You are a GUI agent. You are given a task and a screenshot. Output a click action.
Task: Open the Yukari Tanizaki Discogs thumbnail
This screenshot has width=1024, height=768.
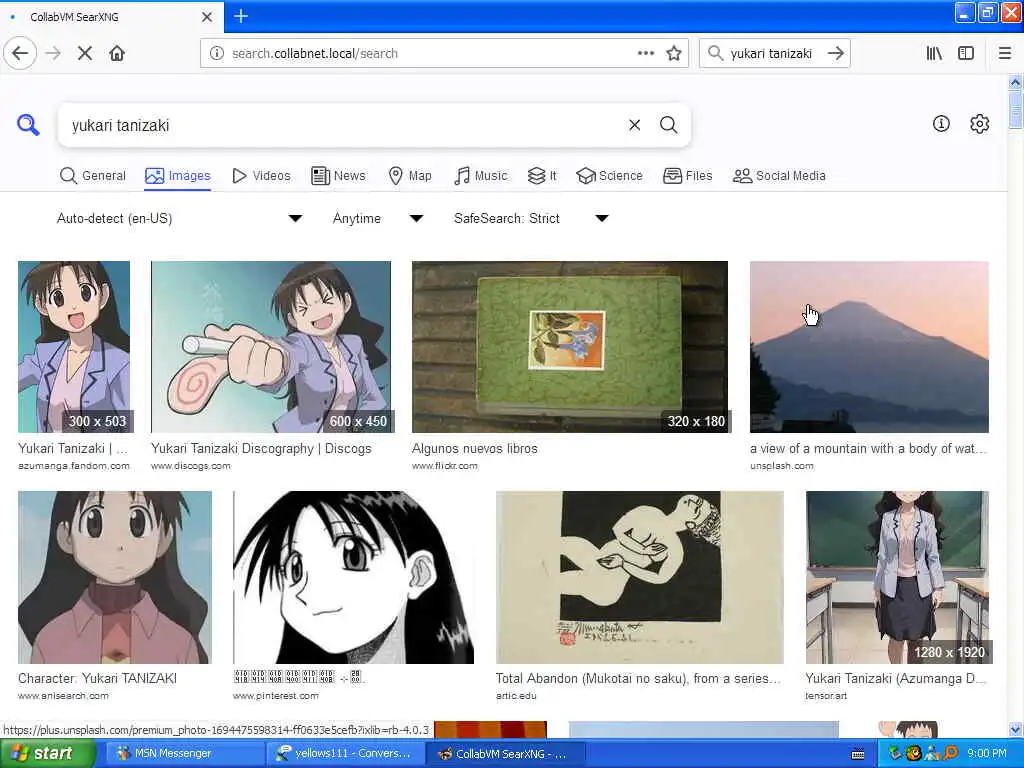pyautogui.click(x=271, y=347)
